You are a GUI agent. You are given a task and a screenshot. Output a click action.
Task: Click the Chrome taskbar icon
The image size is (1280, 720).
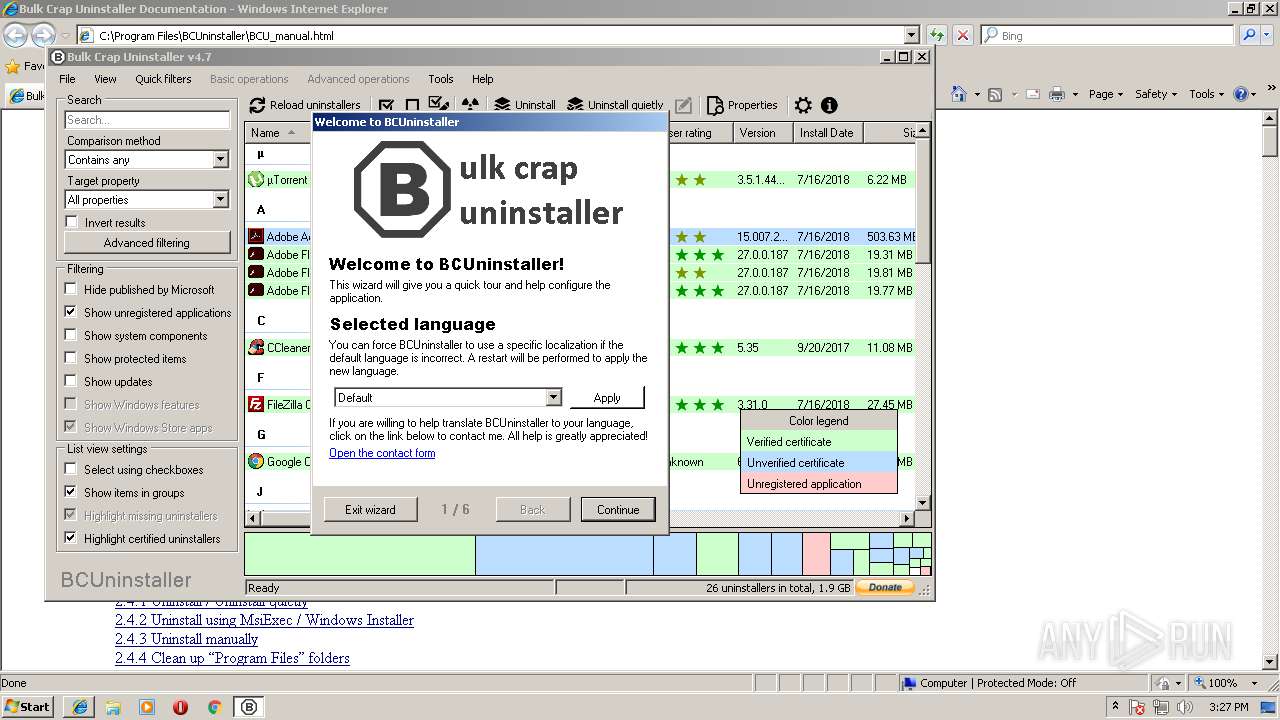pyautogui.click(x=214, y=707)
